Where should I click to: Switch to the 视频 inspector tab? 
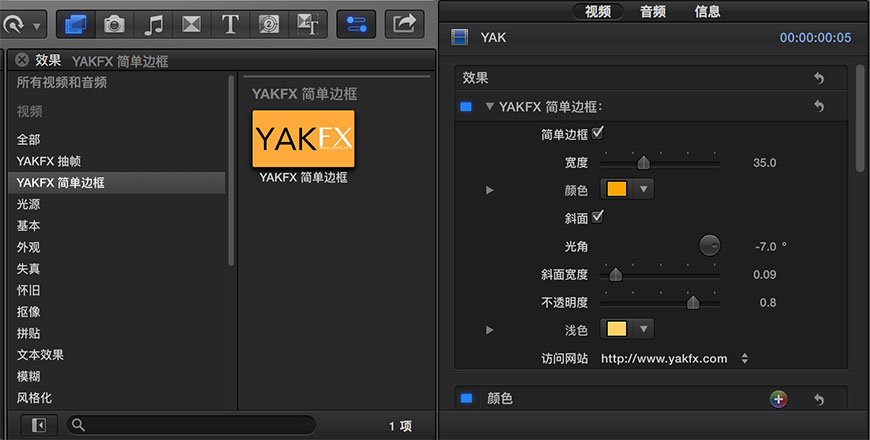point(598,11)
